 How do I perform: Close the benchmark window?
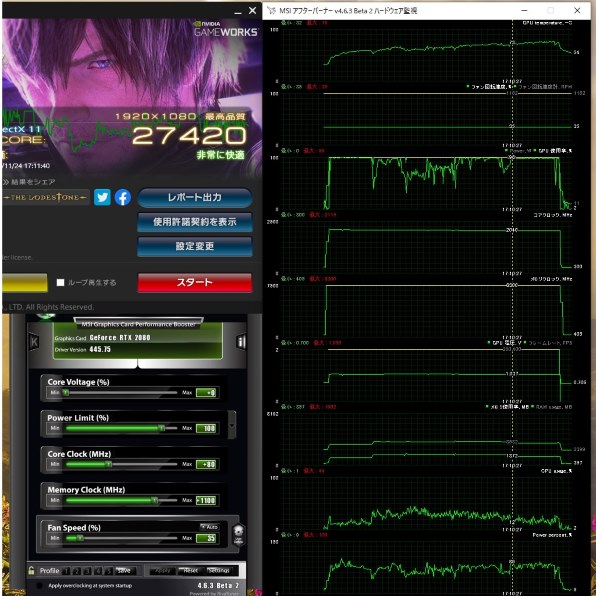pyautogui.click(x=252, y=11)
